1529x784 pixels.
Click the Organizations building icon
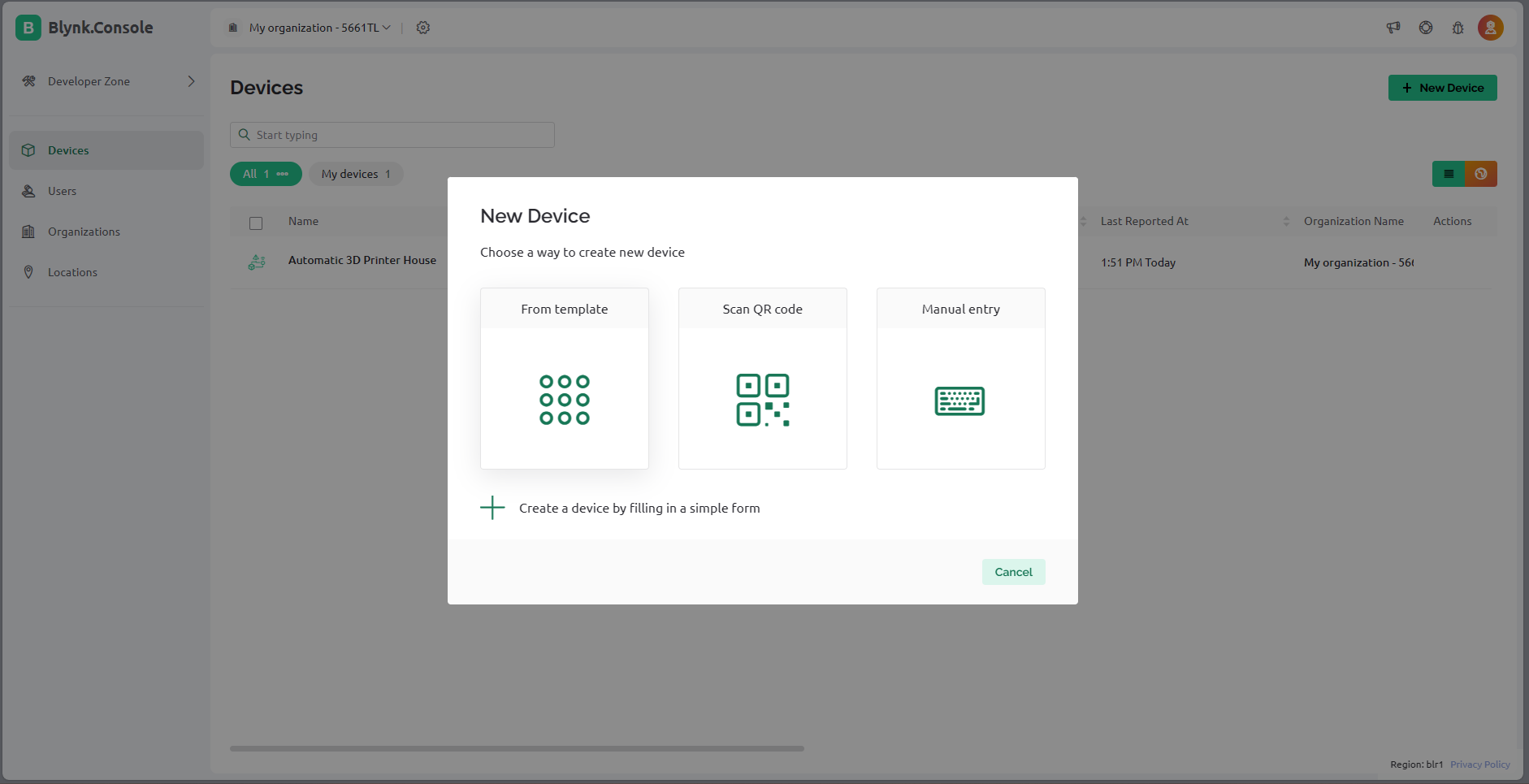click(28, 232)
